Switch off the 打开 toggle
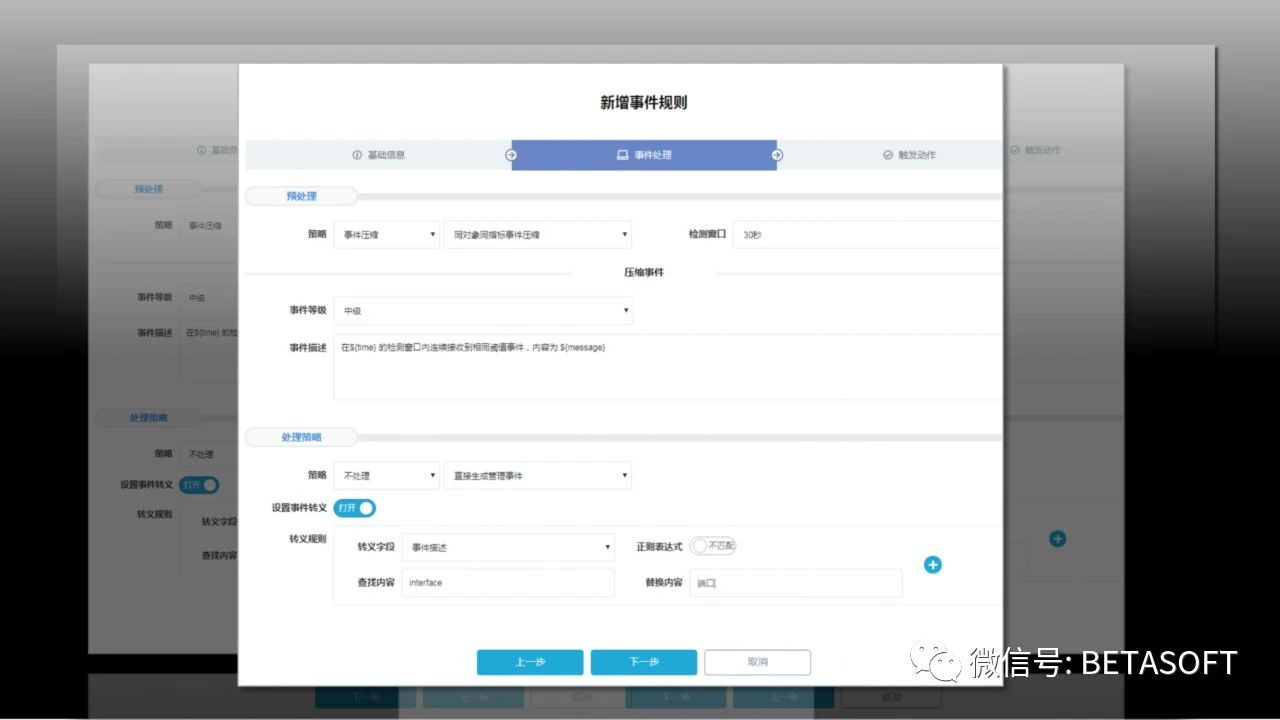 point(355,508)
